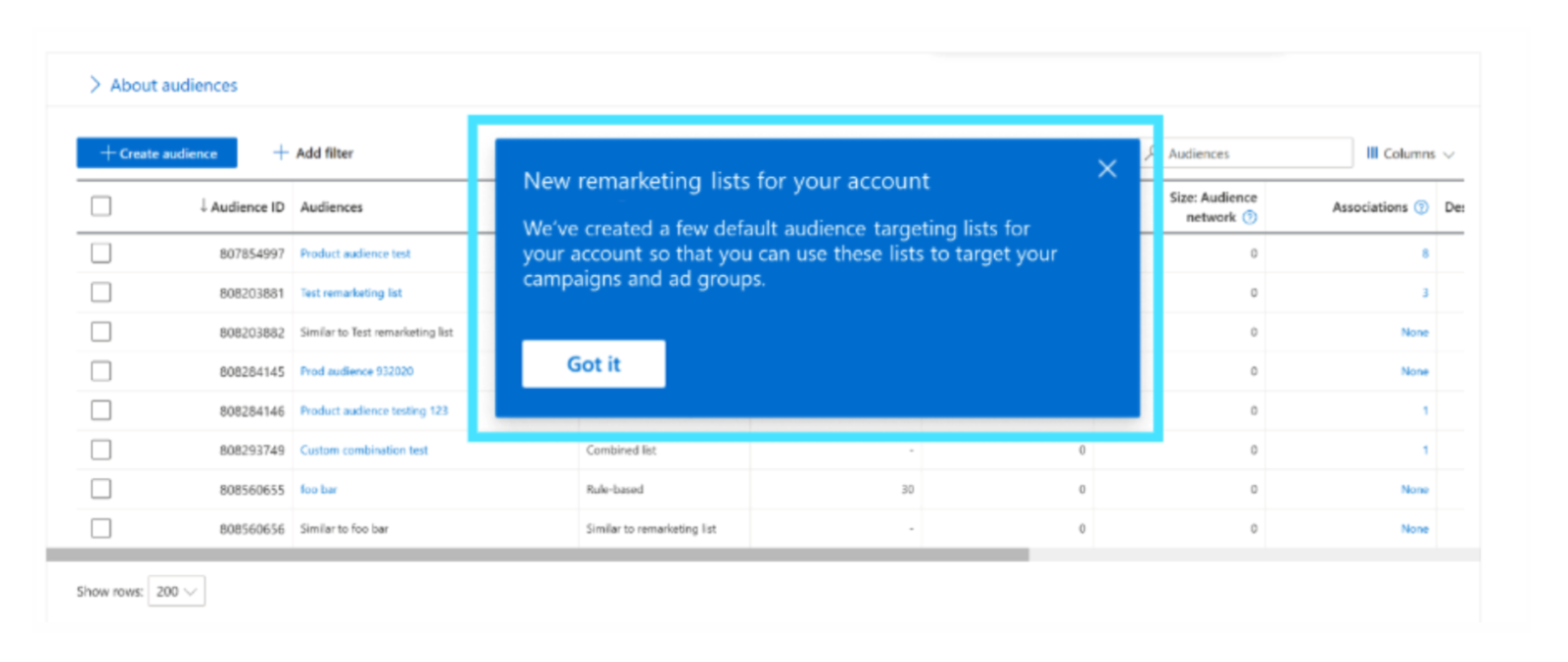Image resolution: width=1568 pixels, height=662 pixels.
Task: Open the Columns chooser
Action: pyautogui.click(x=1409, y=153)
